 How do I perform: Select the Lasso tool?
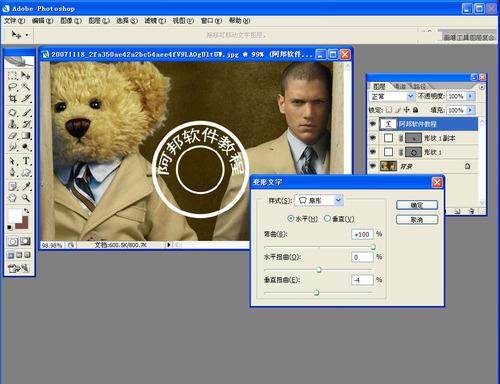point(13,87)
